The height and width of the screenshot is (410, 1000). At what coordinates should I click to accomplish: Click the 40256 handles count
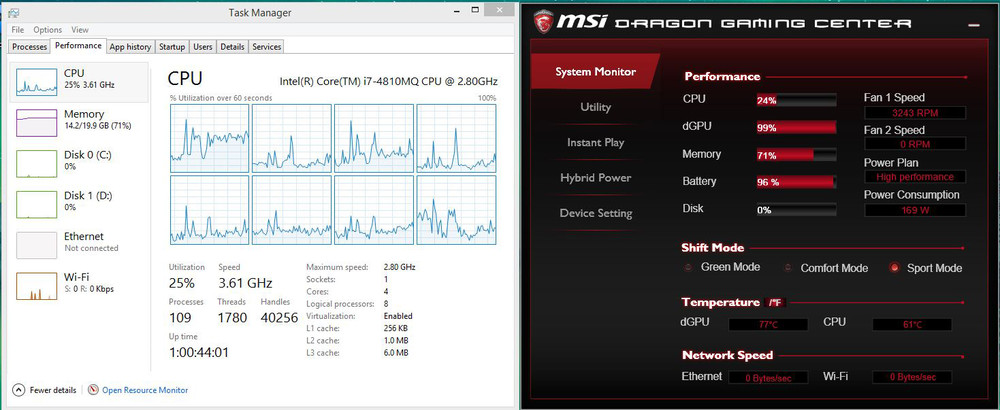(x=279, y=318)
